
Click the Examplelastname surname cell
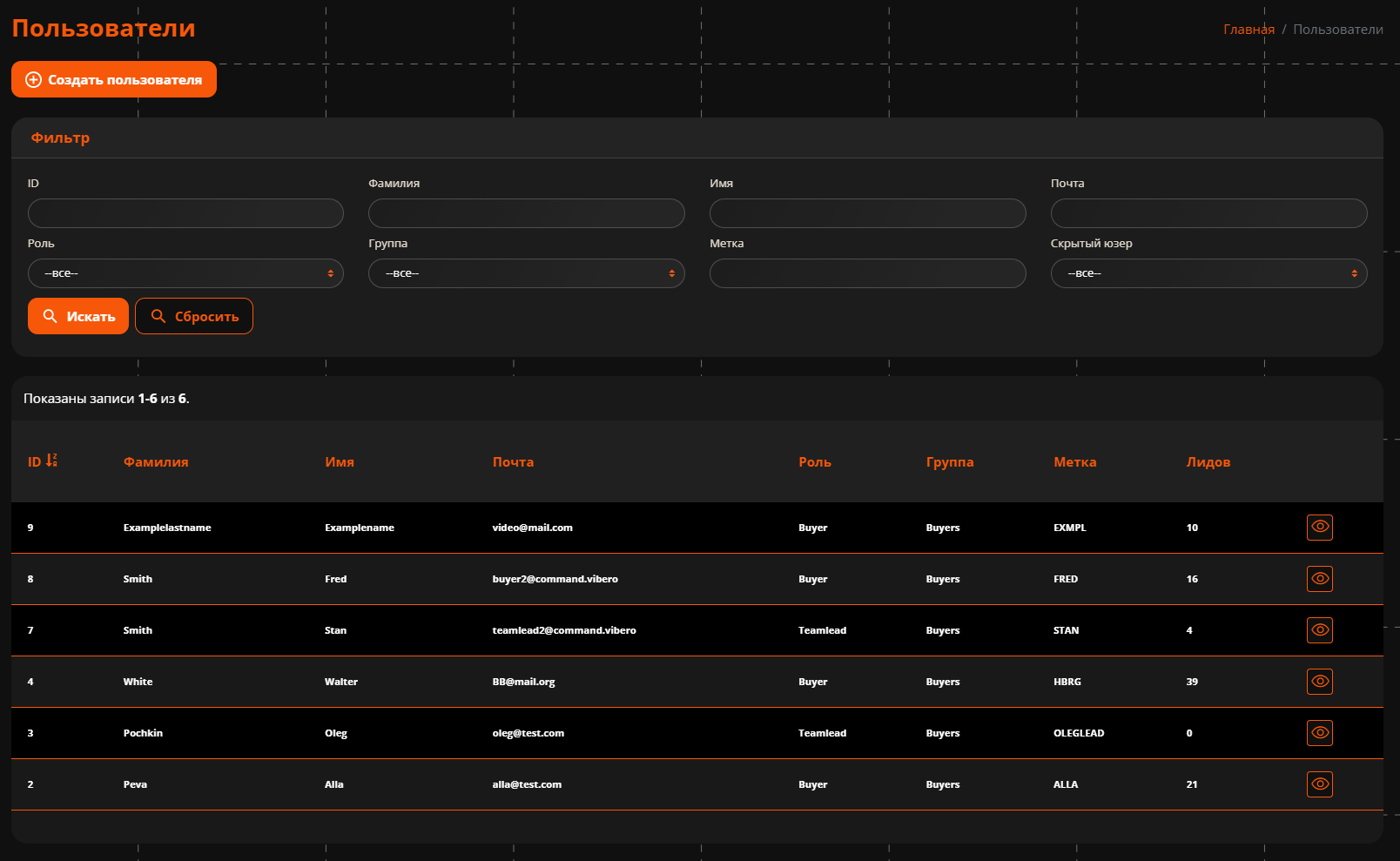point(167,528)
